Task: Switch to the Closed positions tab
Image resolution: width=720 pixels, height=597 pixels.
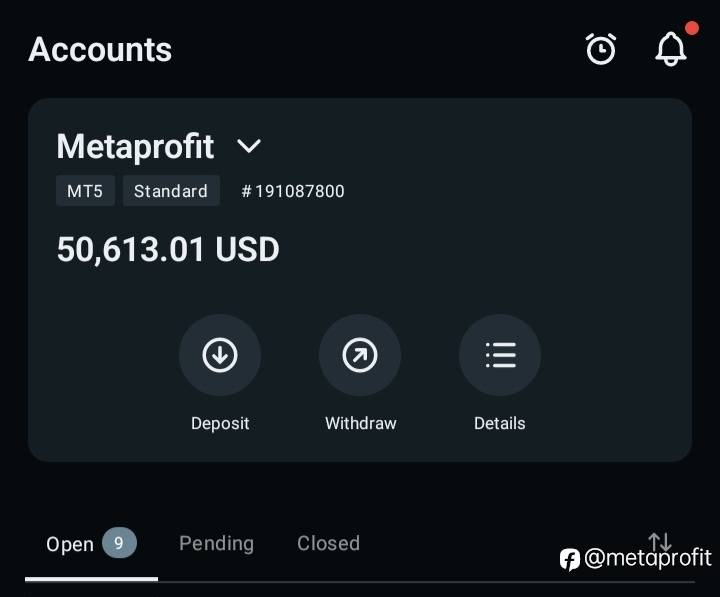Action: (x=328, y=543)
